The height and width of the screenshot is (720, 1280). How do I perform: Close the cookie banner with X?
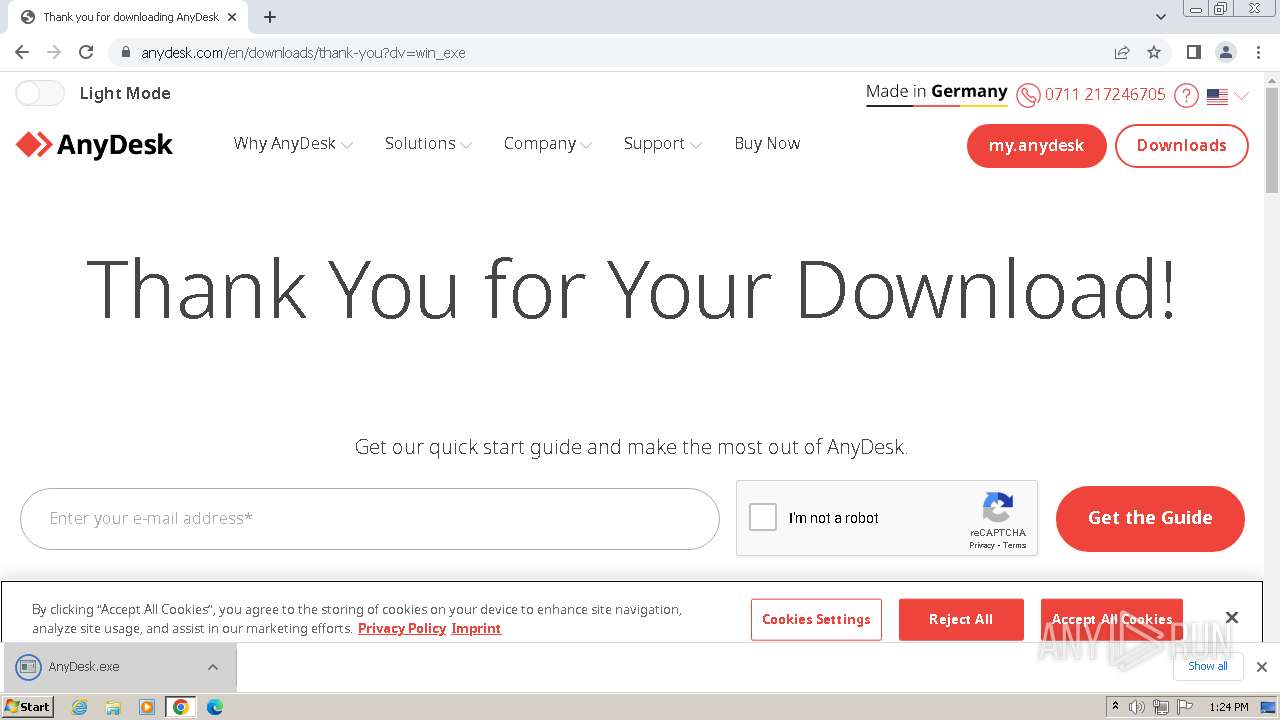click(1232, 618)
